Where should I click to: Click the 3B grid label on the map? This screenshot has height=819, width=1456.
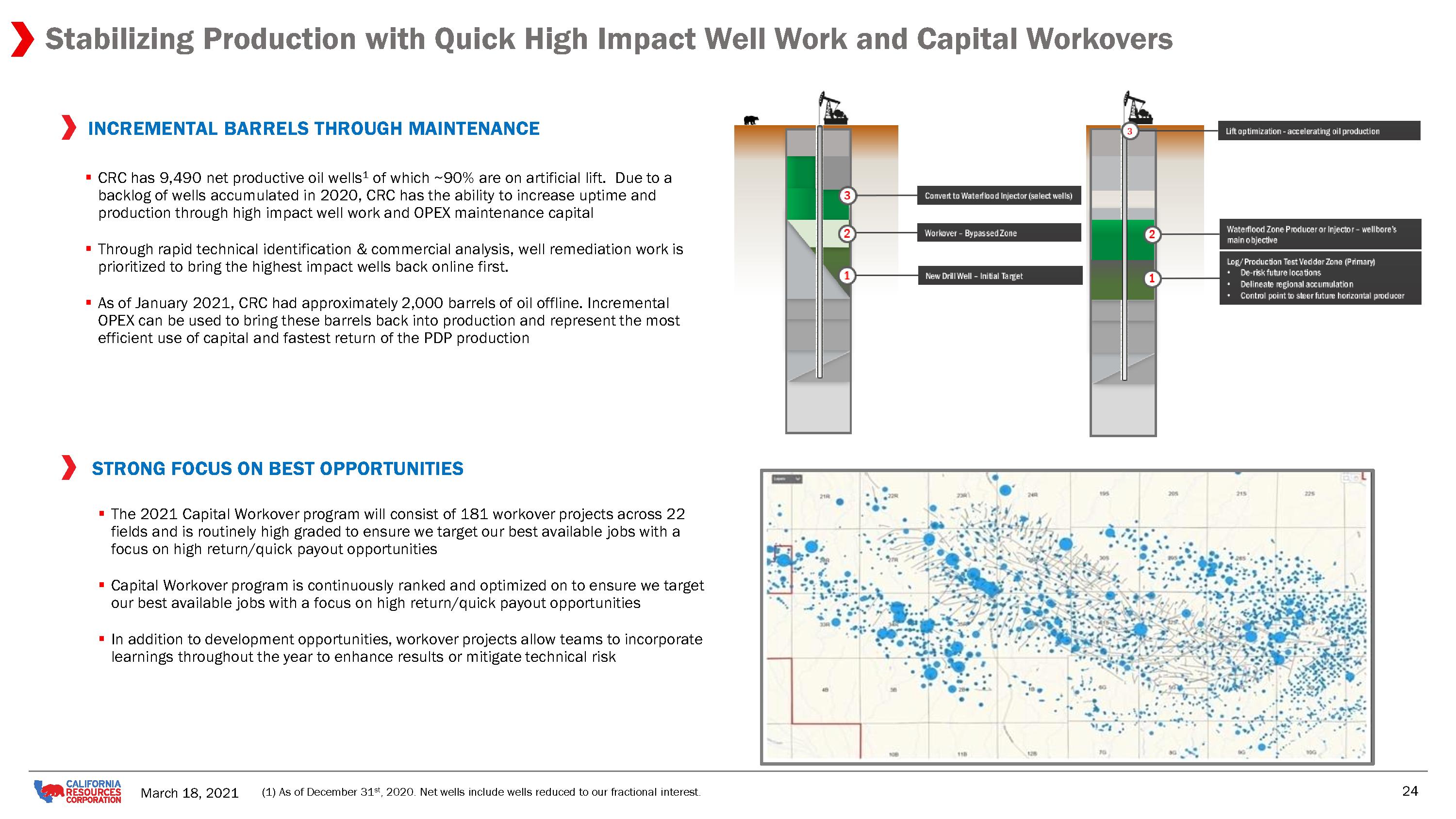[x=893, y=689]
